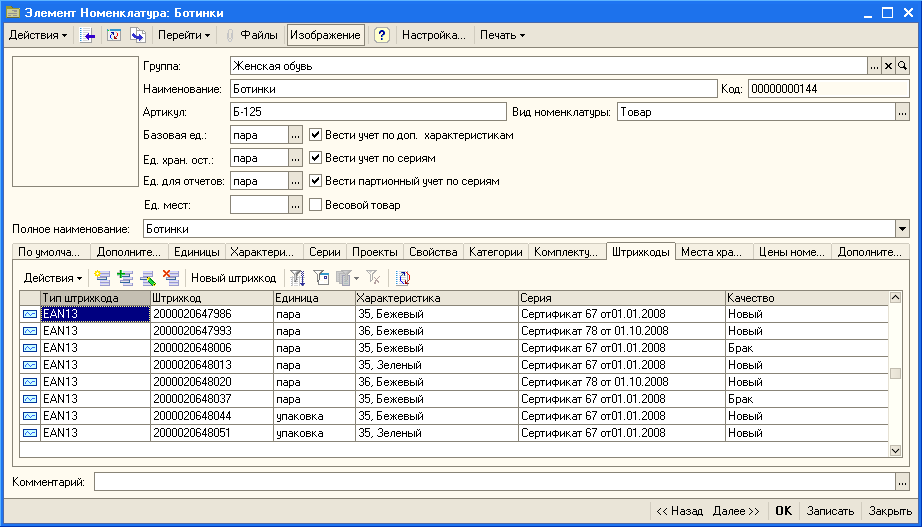This screenshot has height=527, width=922.
Task: Open the 'Печать' dropdown menu
Action: tap(502, 35)
